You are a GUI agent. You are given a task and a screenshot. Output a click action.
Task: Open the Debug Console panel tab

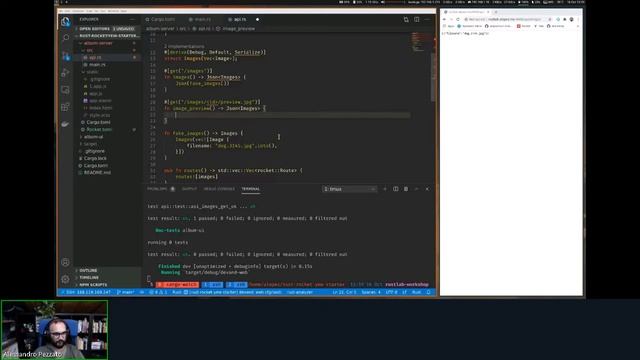tap(219, 189)
